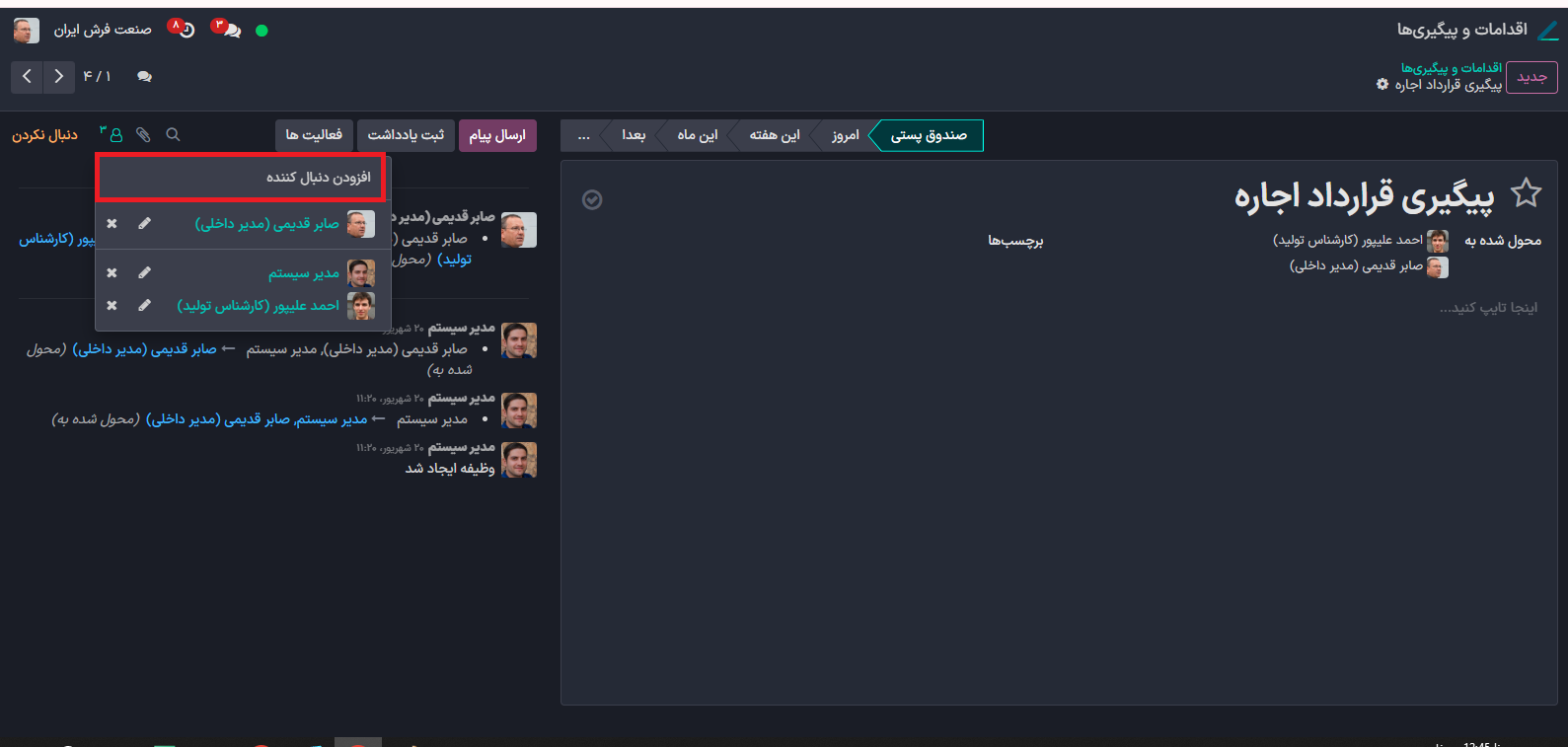The image size is (1568, 747).
Task: Open the activities clock icon in top bar
Action: [x=183, y=30]
